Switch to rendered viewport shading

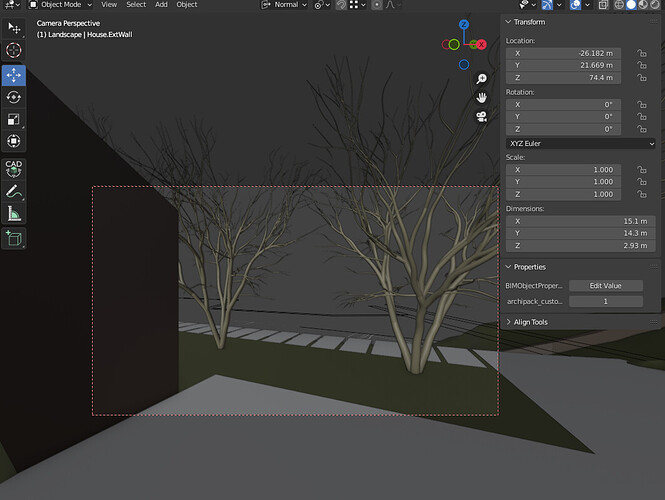(655, 5)
